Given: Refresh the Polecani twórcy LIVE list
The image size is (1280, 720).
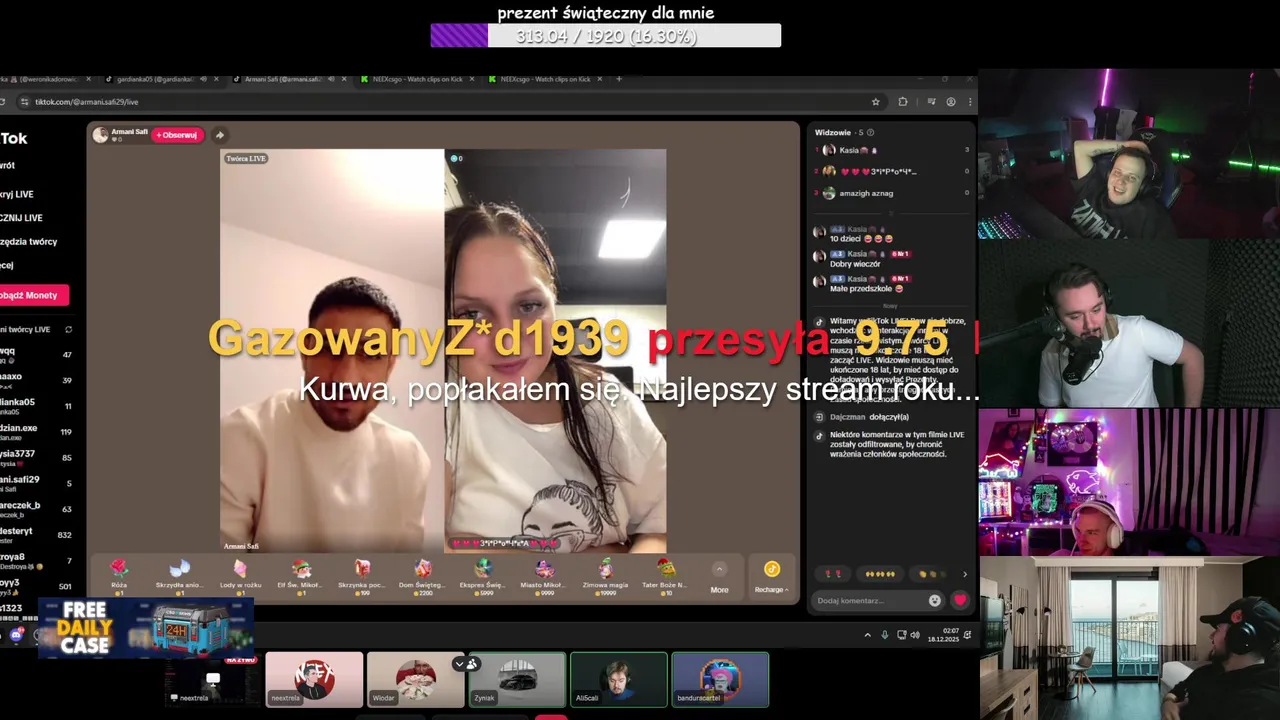Looking at the screenshot, I should coord(68,329).
